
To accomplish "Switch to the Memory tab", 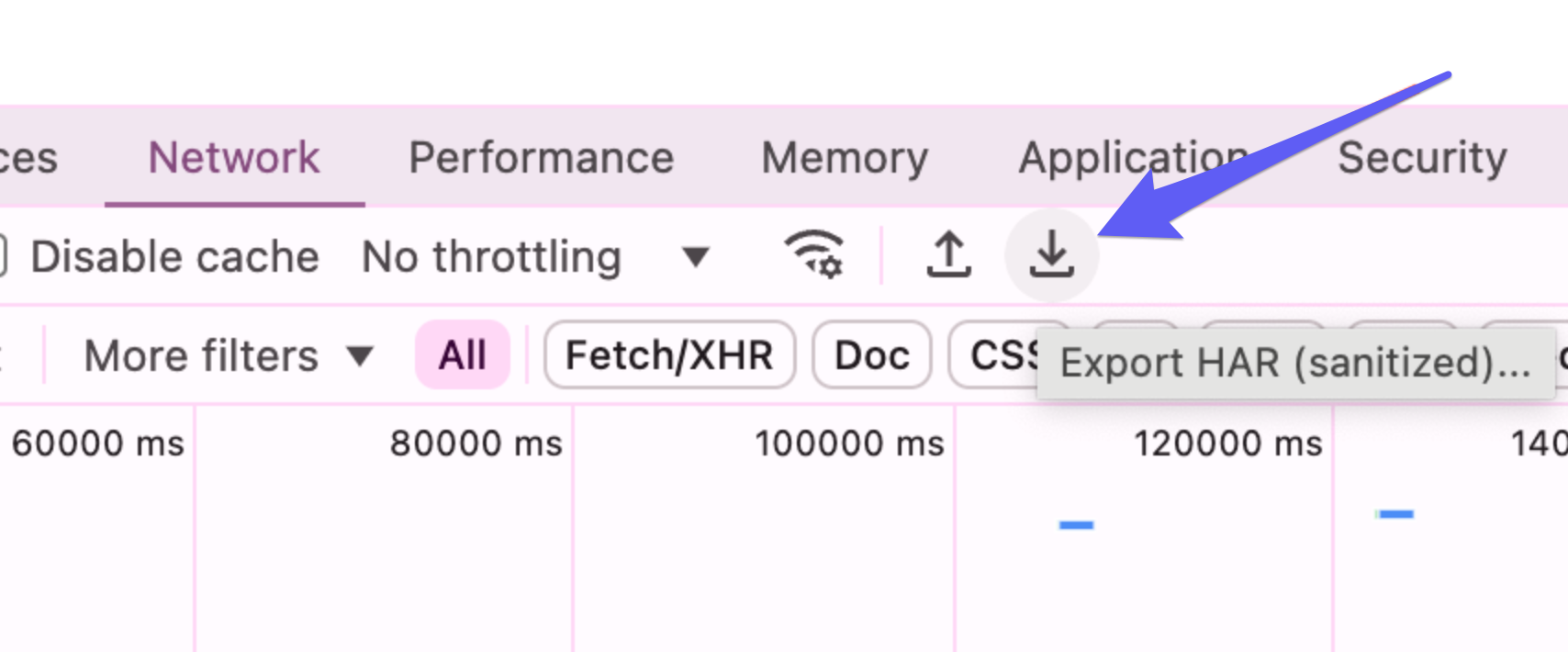I will click(845, 158).
